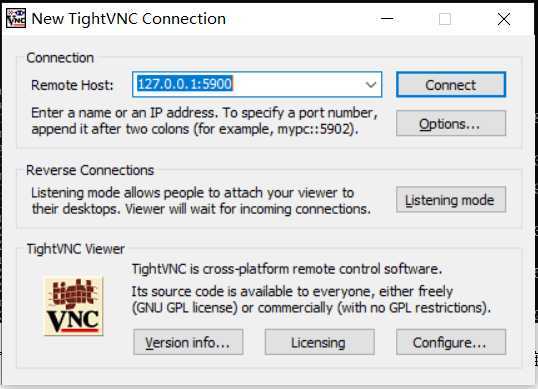Open the Configure settings dialog
This screenshot has width=538, height=389.
[451, 342]
